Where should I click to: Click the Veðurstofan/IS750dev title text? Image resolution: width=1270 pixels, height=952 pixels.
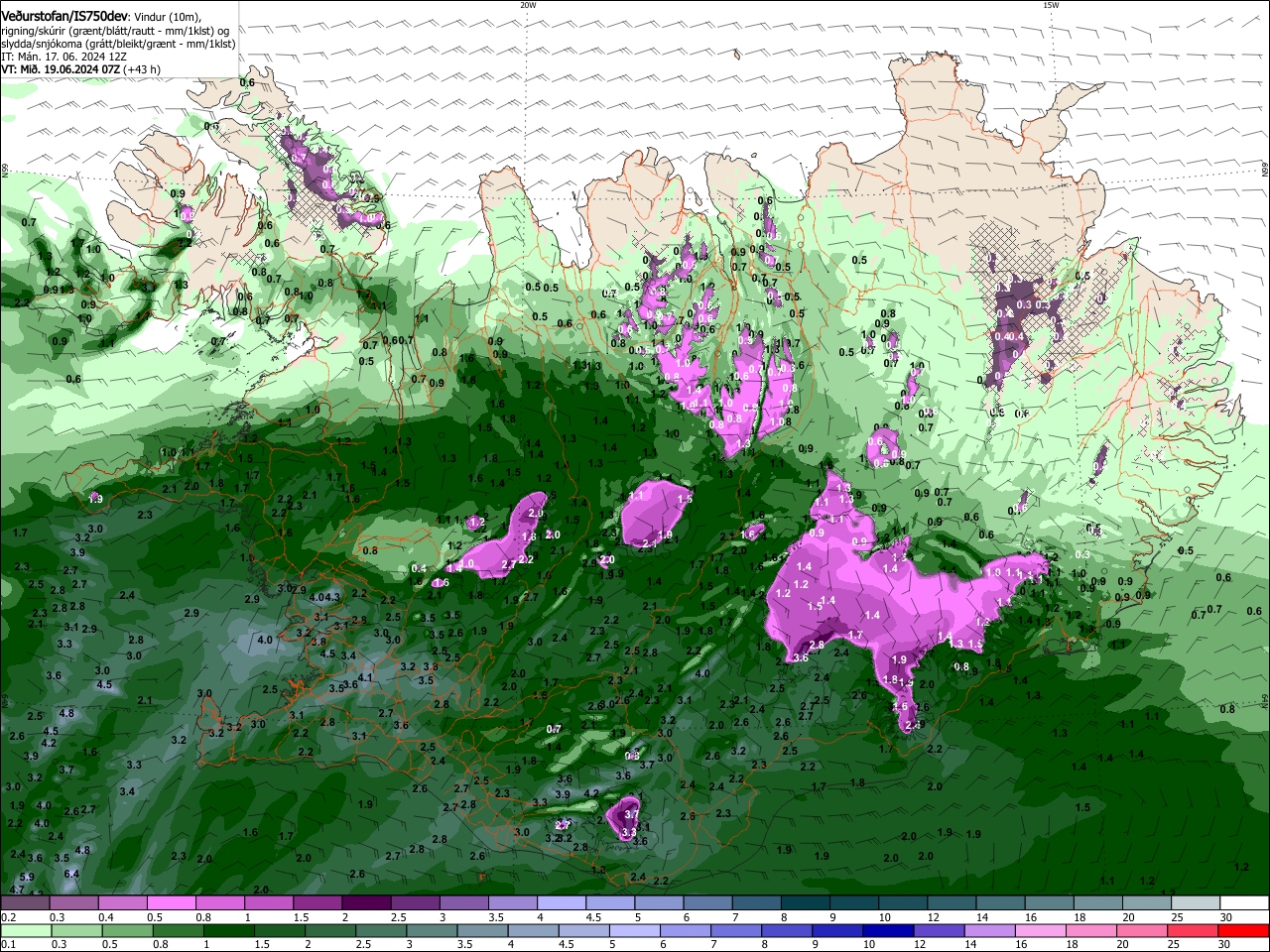click(64, 15)
